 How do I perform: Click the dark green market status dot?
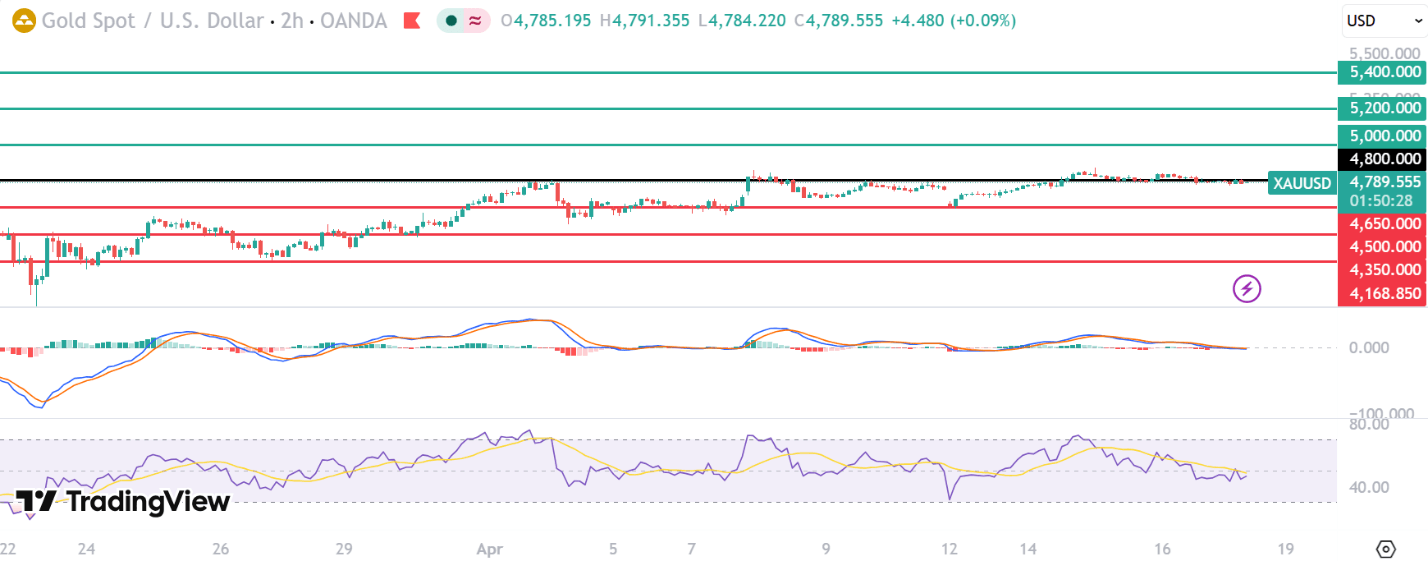[452, 20]
